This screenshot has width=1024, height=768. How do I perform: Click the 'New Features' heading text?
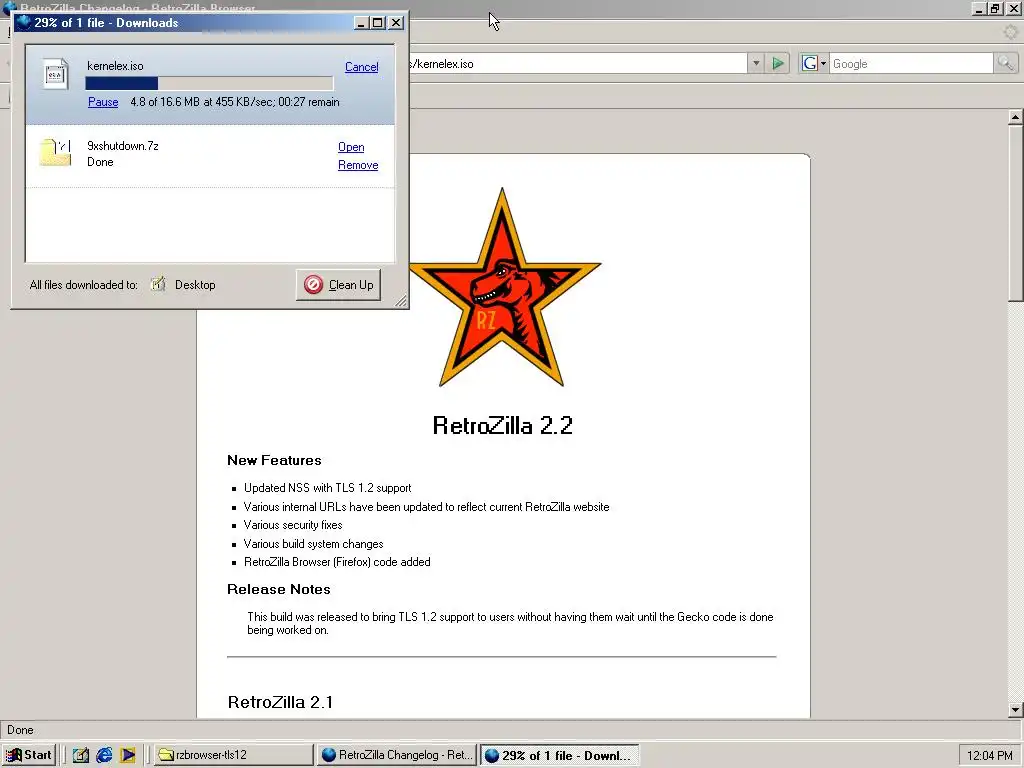274,460
